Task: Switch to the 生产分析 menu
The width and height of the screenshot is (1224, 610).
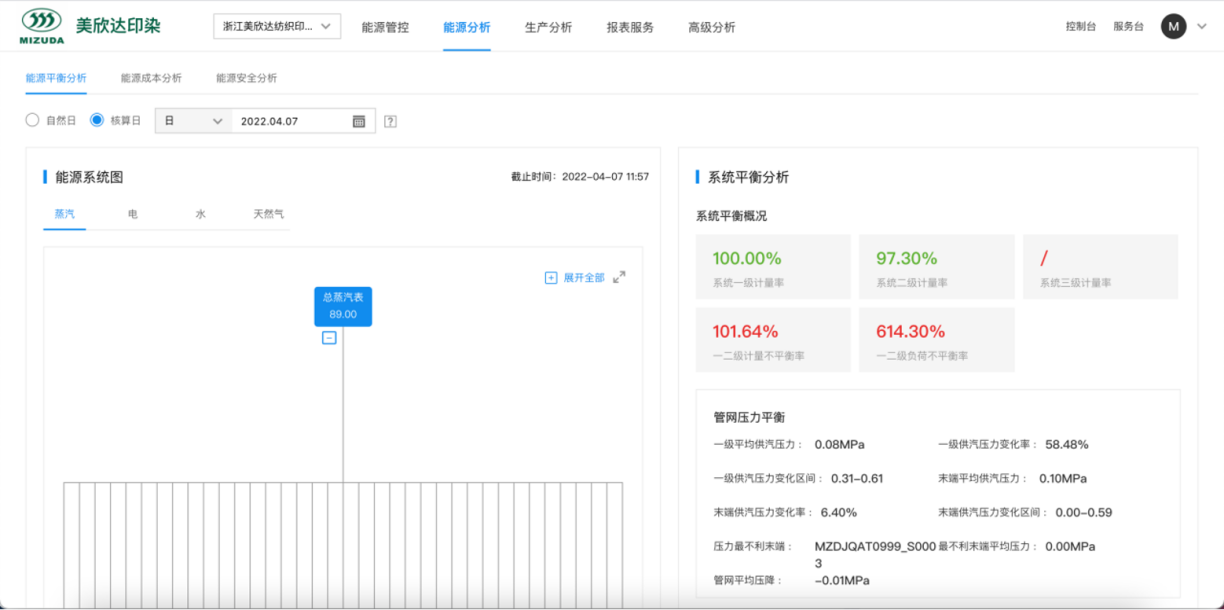Action: [548, 27]
